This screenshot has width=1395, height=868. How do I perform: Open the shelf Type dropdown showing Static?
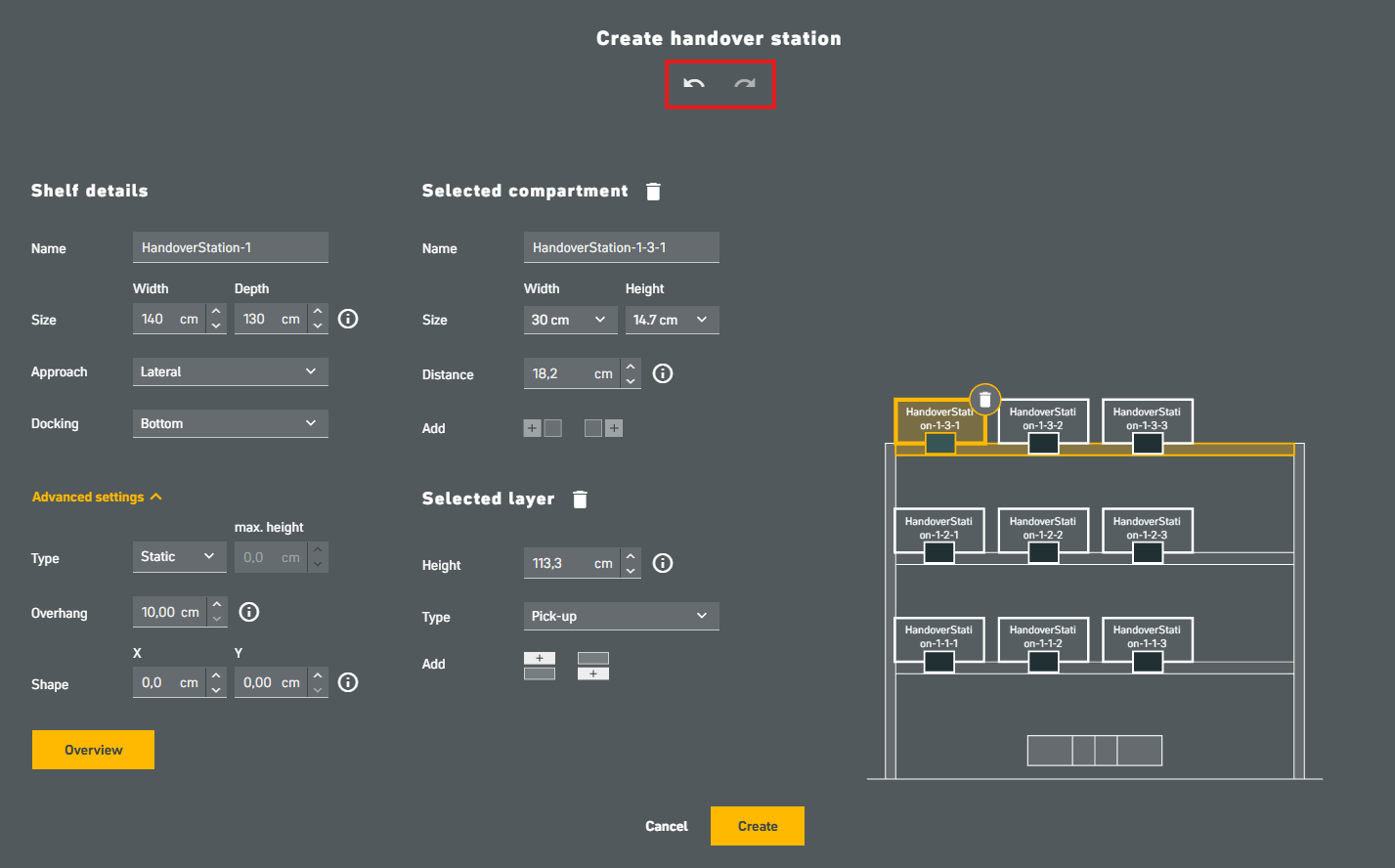pyautogui.click(x=180, y=557)
